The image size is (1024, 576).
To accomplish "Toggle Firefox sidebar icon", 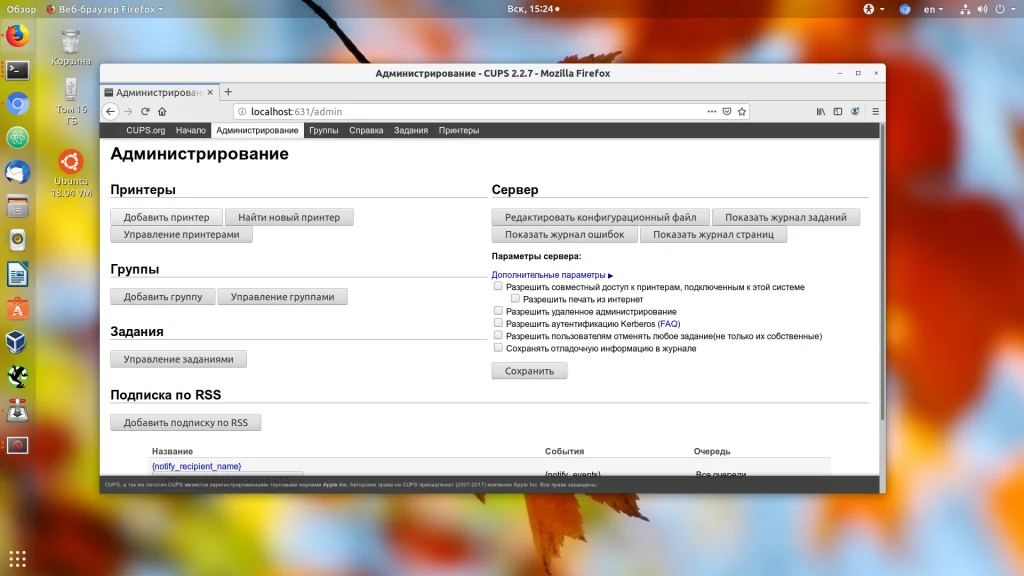I will [x=838, y=112].
